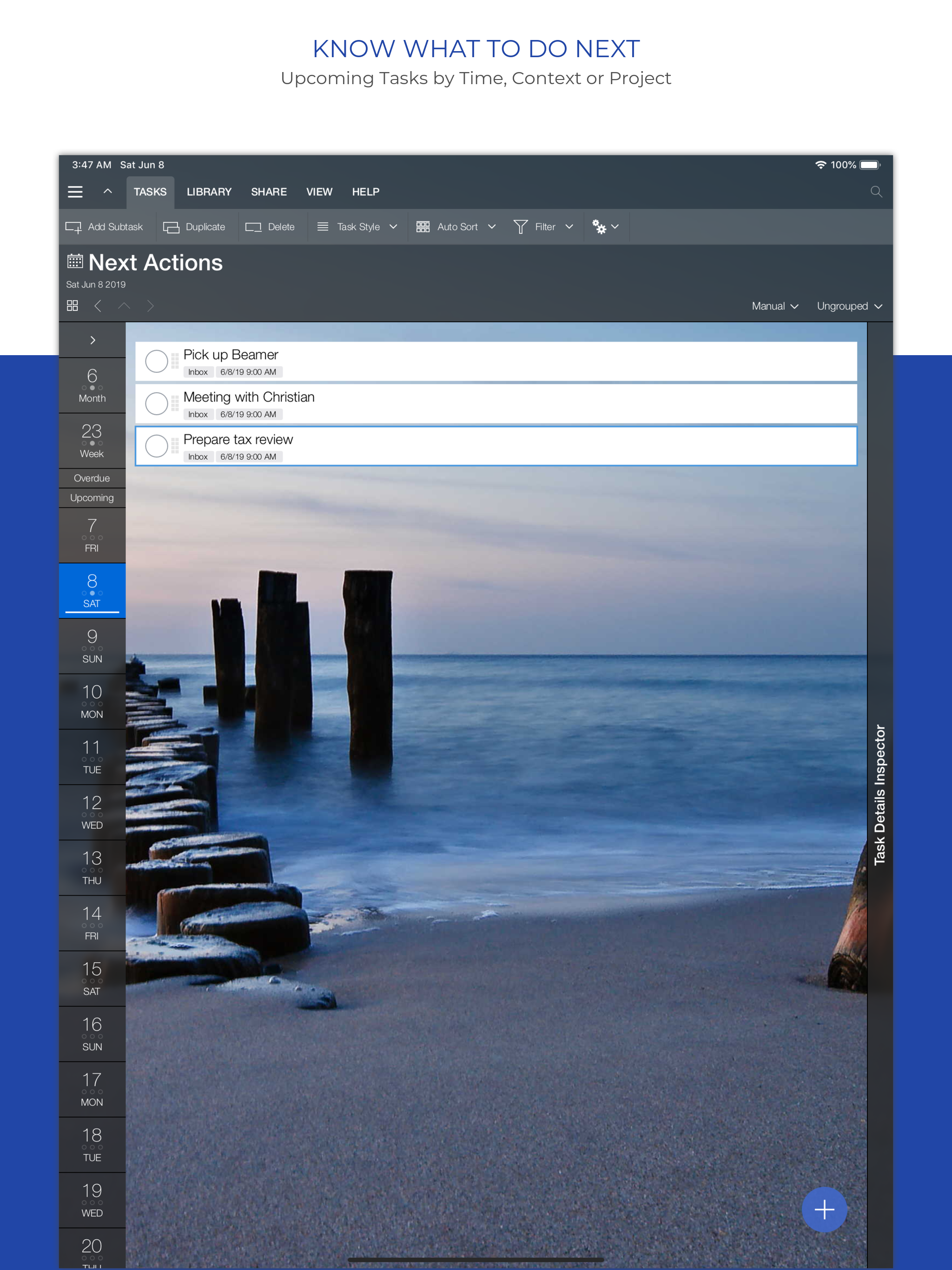
Task: Expand the Ungrouped grouping dropdown
Action: click(x=849, y=307)
